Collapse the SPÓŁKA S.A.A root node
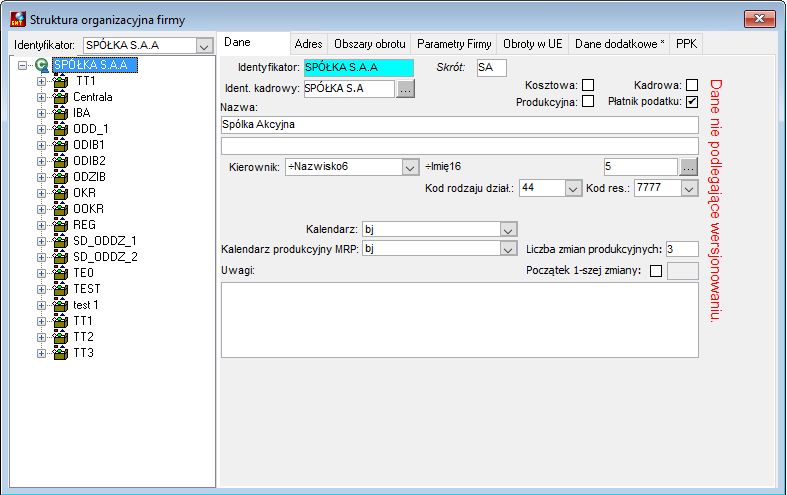The width and height of the screenshot is (787, 495). pyautogui.click(x=22, y=65)
